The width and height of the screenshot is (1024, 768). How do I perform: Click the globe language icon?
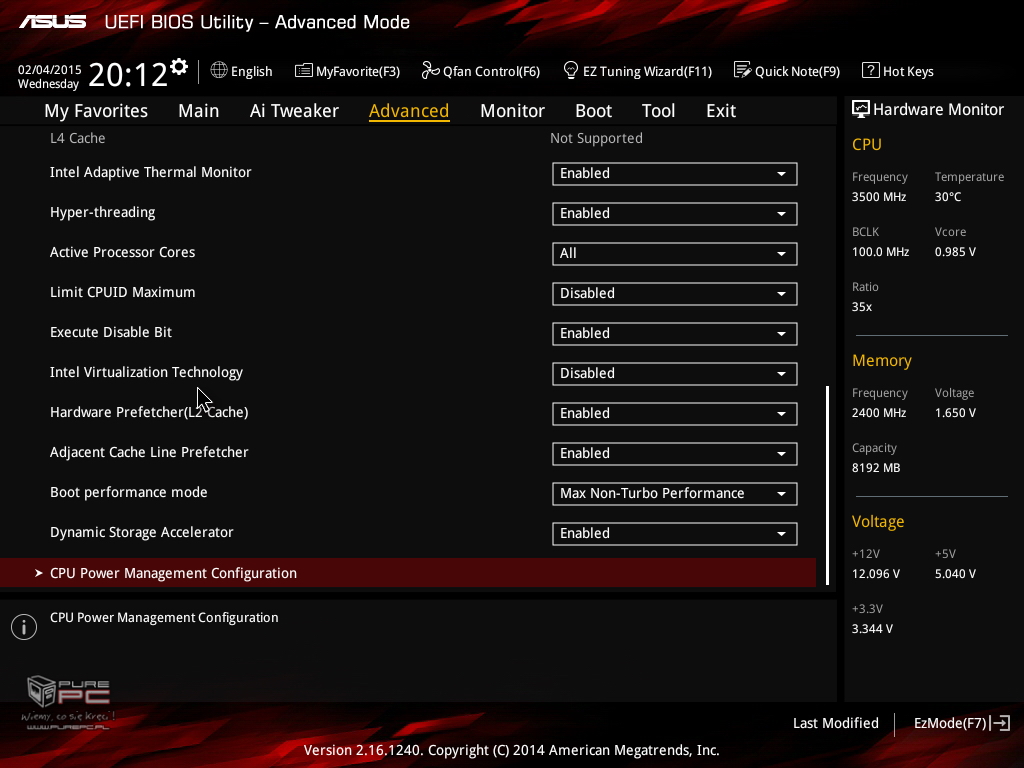[x=219, y=70]
